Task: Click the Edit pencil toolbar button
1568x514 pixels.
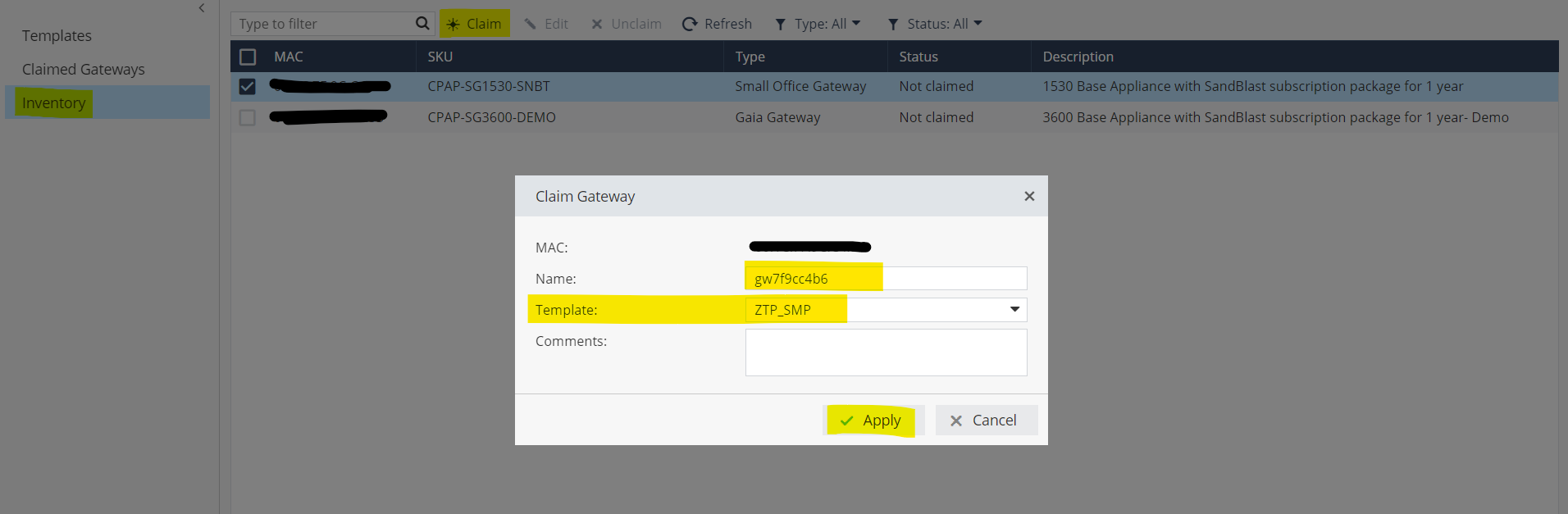Action: [x=546, y=24]
